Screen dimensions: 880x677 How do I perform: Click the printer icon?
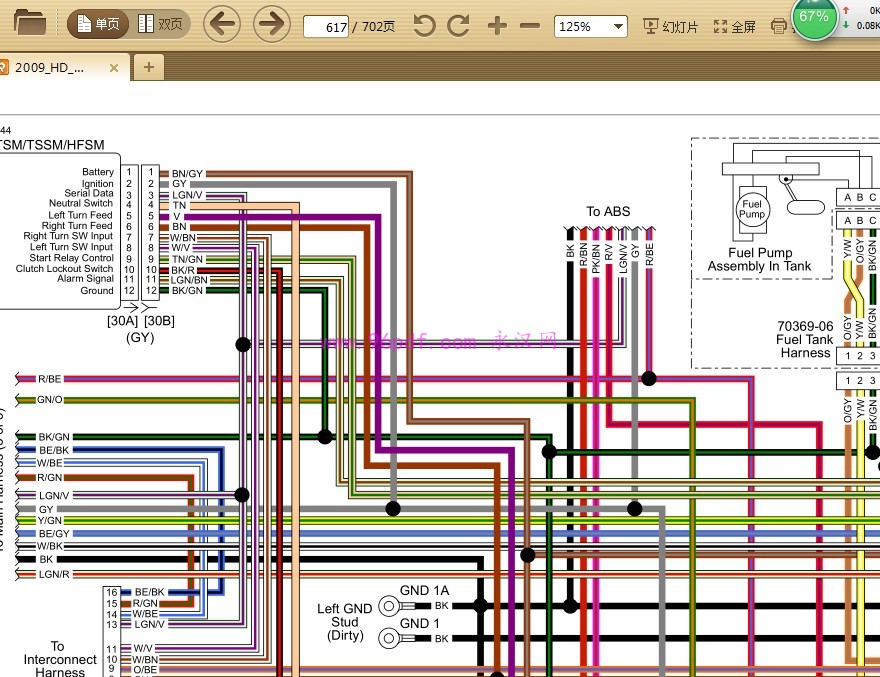tap(779, 26)
